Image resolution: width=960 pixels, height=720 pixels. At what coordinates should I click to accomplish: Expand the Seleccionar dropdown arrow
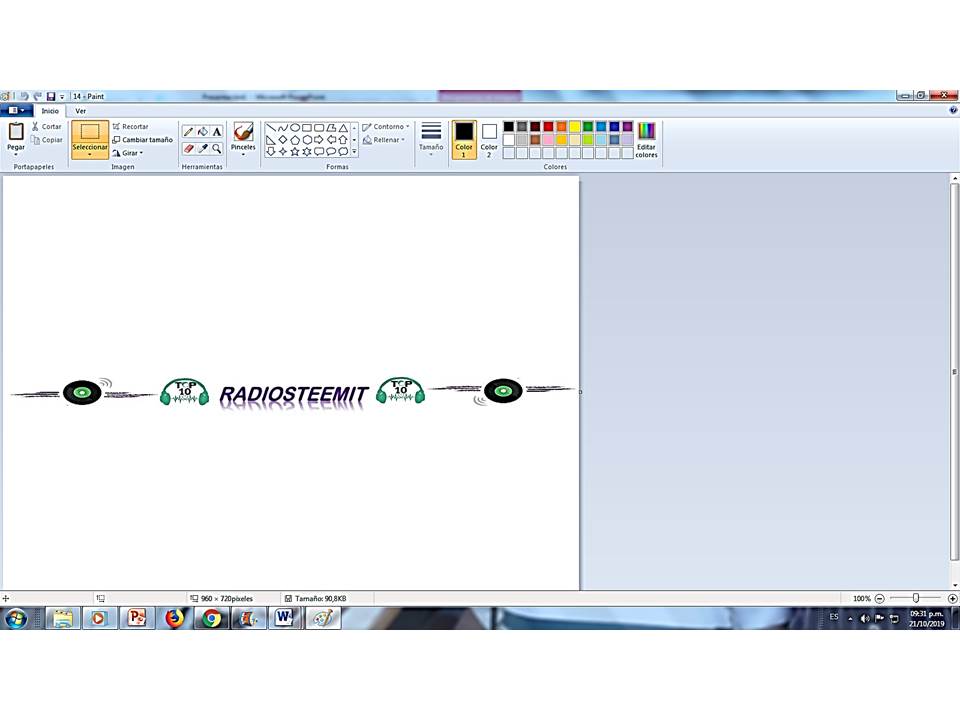(x=90, y=154)
